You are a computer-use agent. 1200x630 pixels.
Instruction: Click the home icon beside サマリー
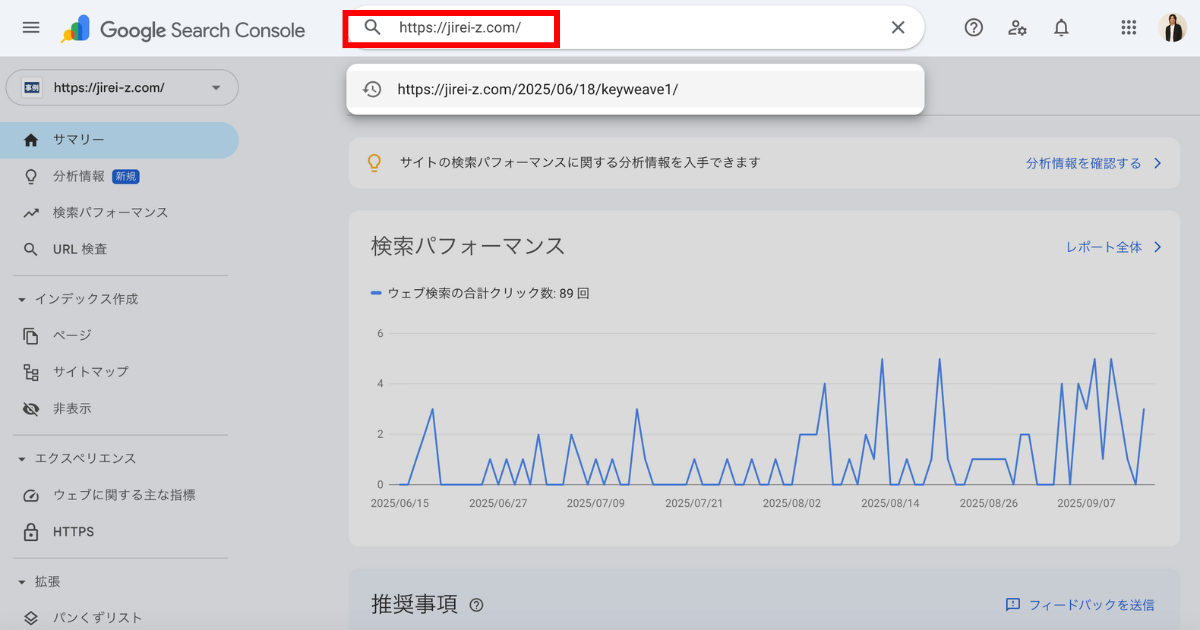(31, 140)
